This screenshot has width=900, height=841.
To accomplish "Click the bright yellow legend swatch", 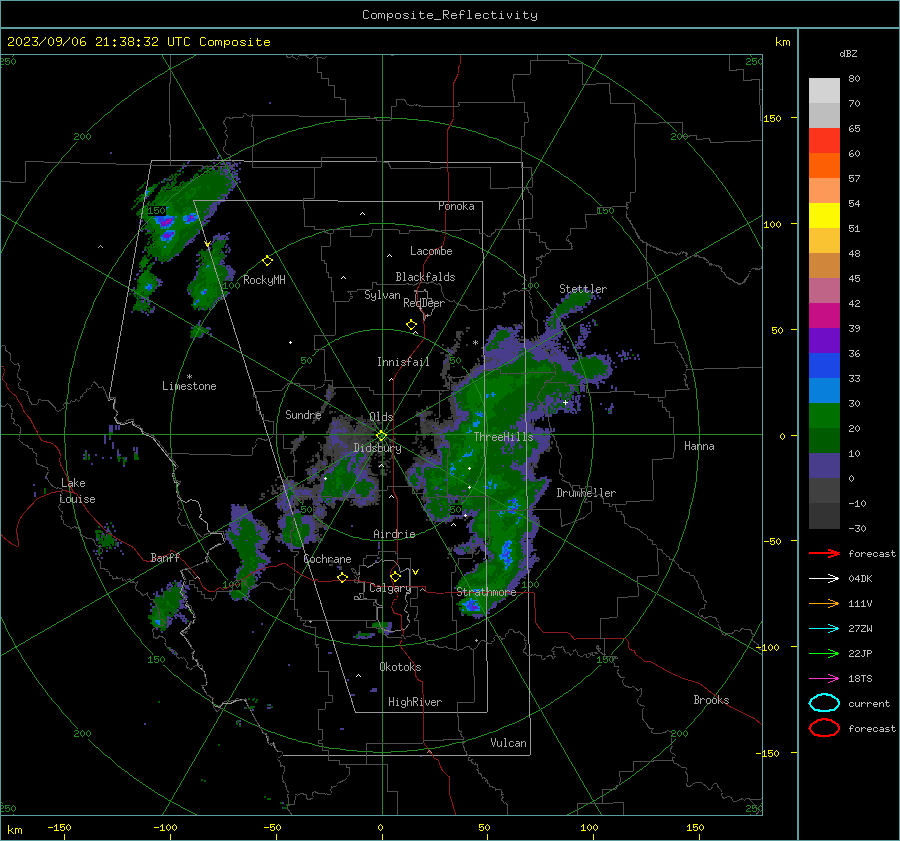I will tap(824, 215).
